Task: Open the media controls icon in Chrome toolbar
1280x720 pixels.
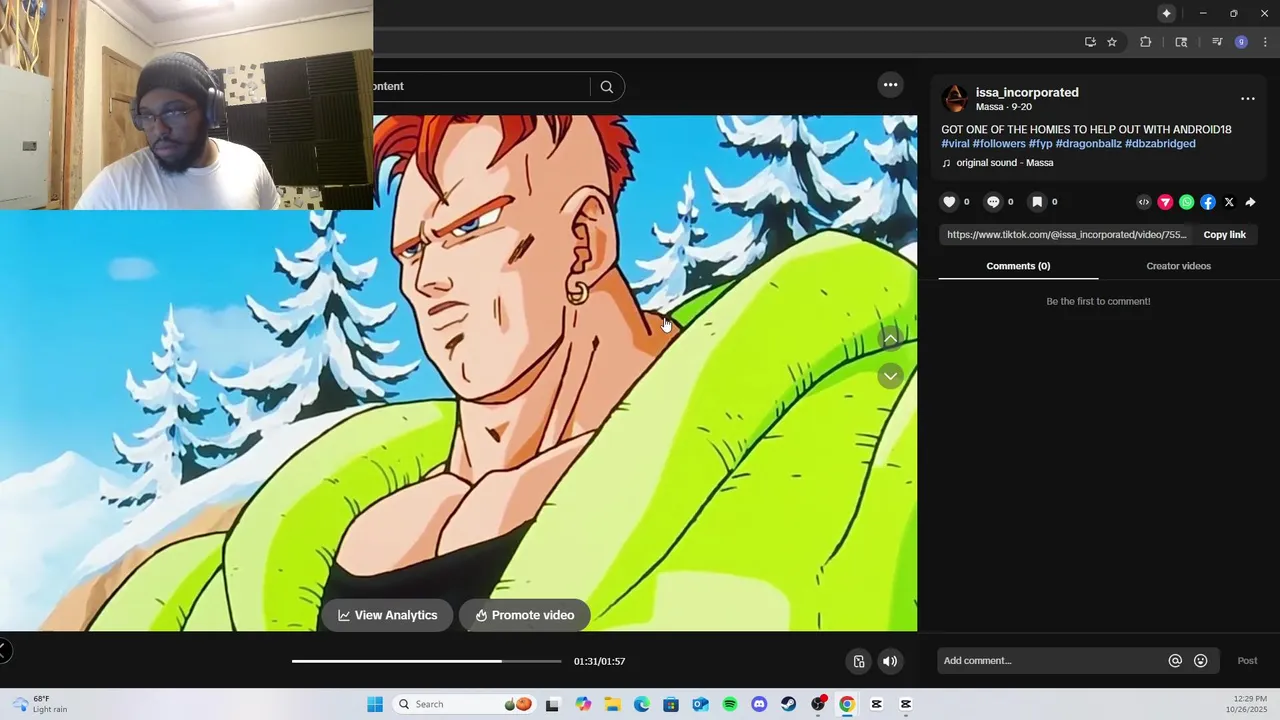Action: [x=1217, y=42]
